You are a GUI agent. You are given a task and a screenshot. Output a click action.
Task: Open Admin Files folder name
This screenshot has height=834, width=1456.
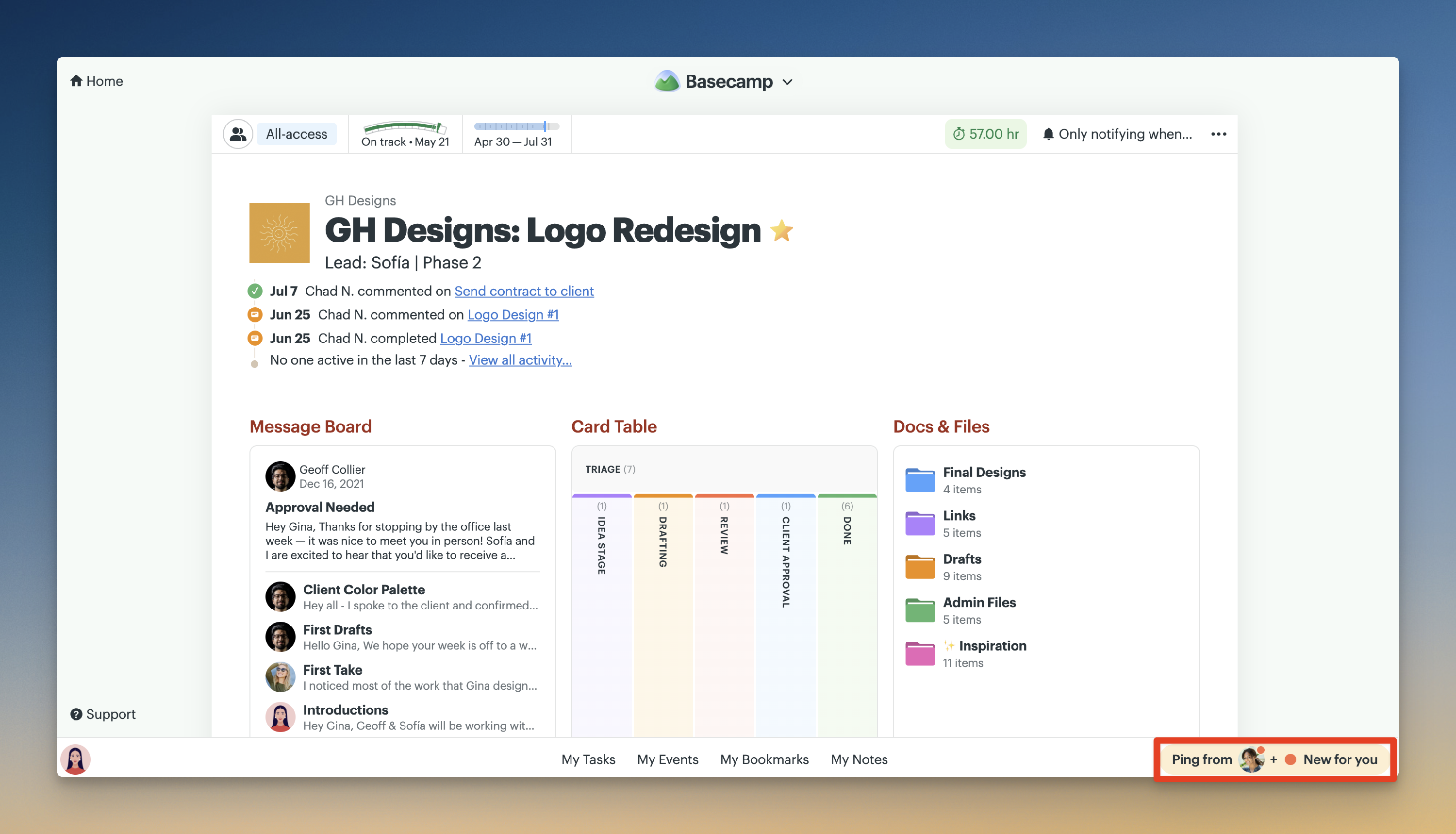979,602
